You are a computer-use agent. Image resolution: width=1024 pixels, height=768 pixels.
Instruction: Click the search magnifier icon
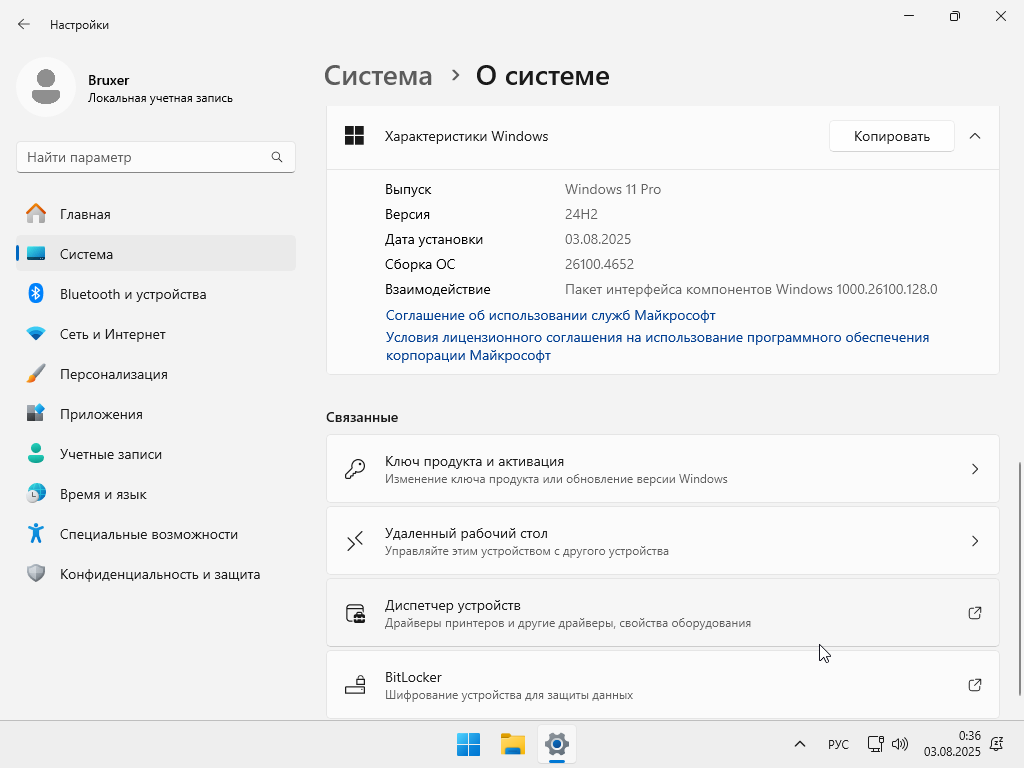pos(277,157)
